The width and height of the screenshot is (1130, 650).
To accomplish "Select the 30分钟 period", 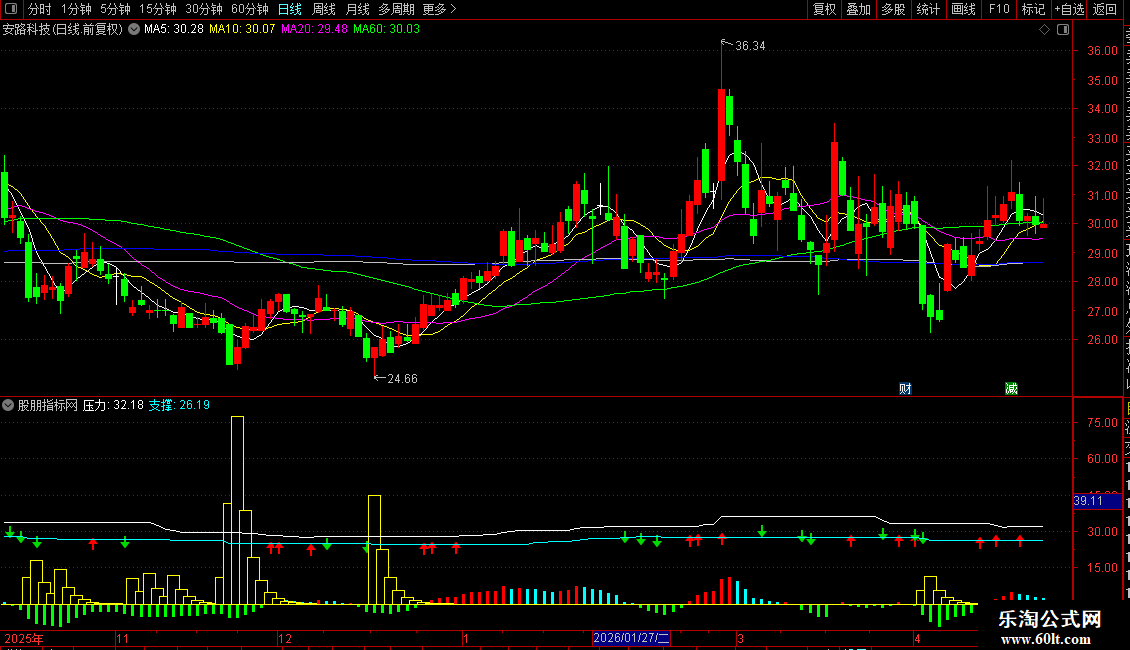I will (x=204, y=9).
